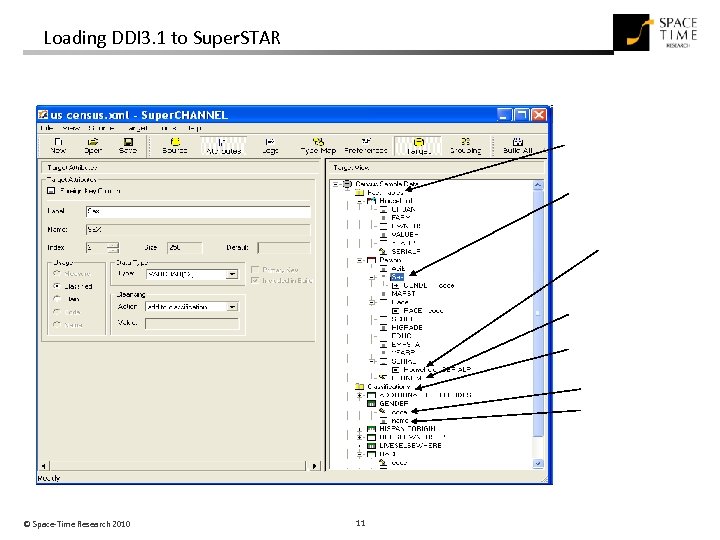Click the SERIALP key icon under Household
This screenshot has width=720, height=540.
[383, 251]
